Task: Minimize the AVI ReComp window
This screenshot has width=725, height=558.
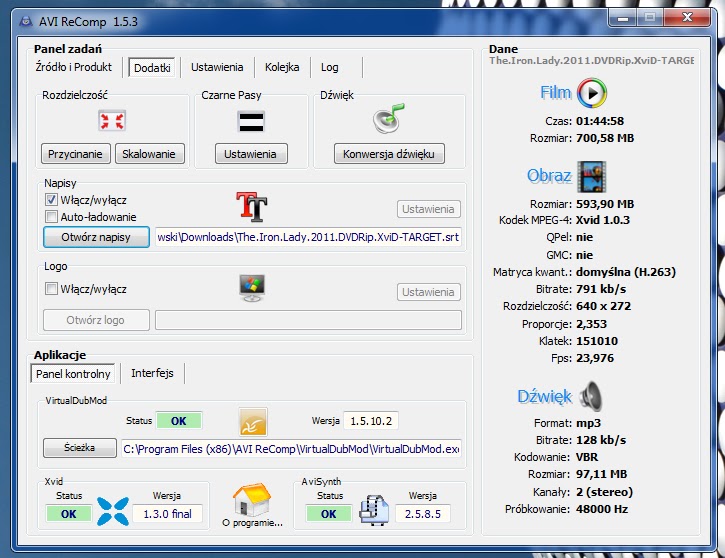Action: [622, 18]
